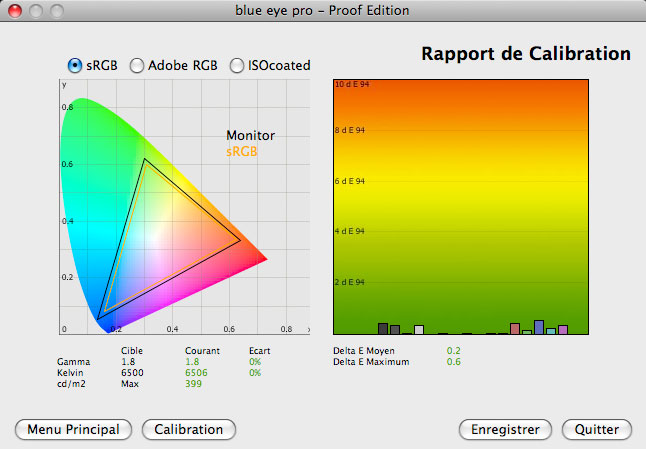Image resolution: width=646 pixels, height=449 pixels.
Task: Click the orange sRGB legend label
Action: pos(242,151)
